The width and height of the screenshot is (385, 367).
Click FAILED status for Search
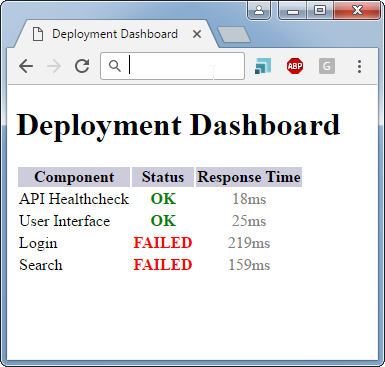click(x=163, y=265)
